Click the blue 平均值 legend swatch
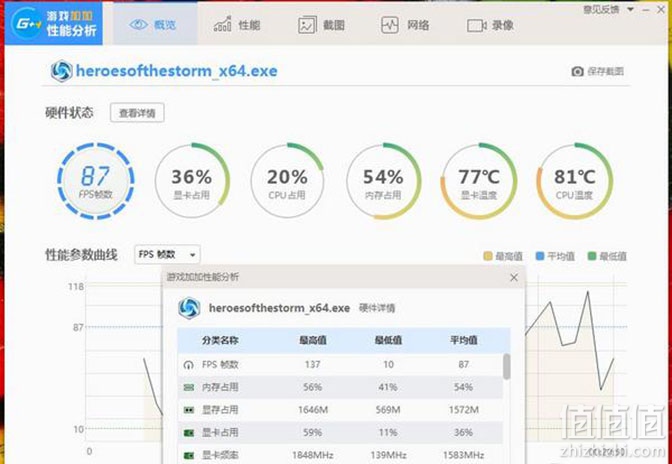The height and width of the screenshot is (464, 672). [x=540, y=256]
